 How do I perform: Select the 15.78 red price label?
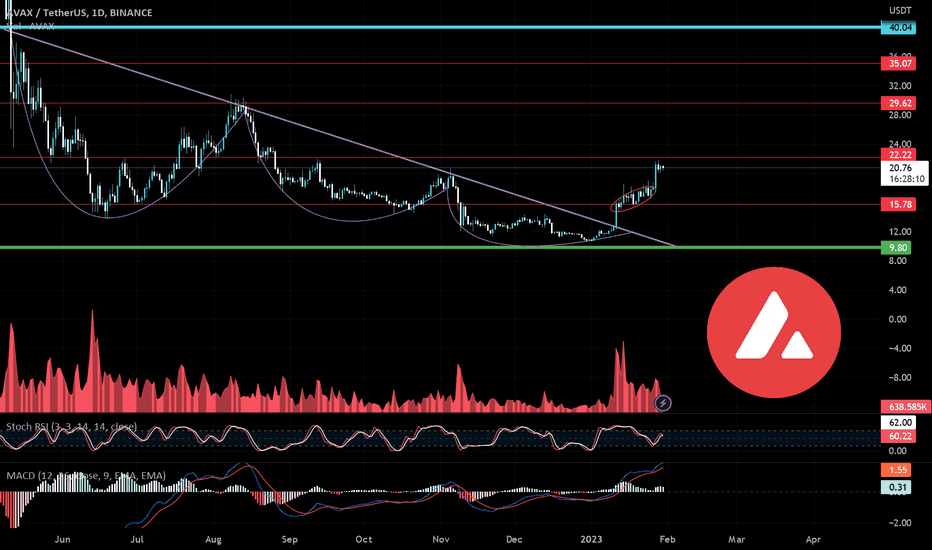(898, 205)
